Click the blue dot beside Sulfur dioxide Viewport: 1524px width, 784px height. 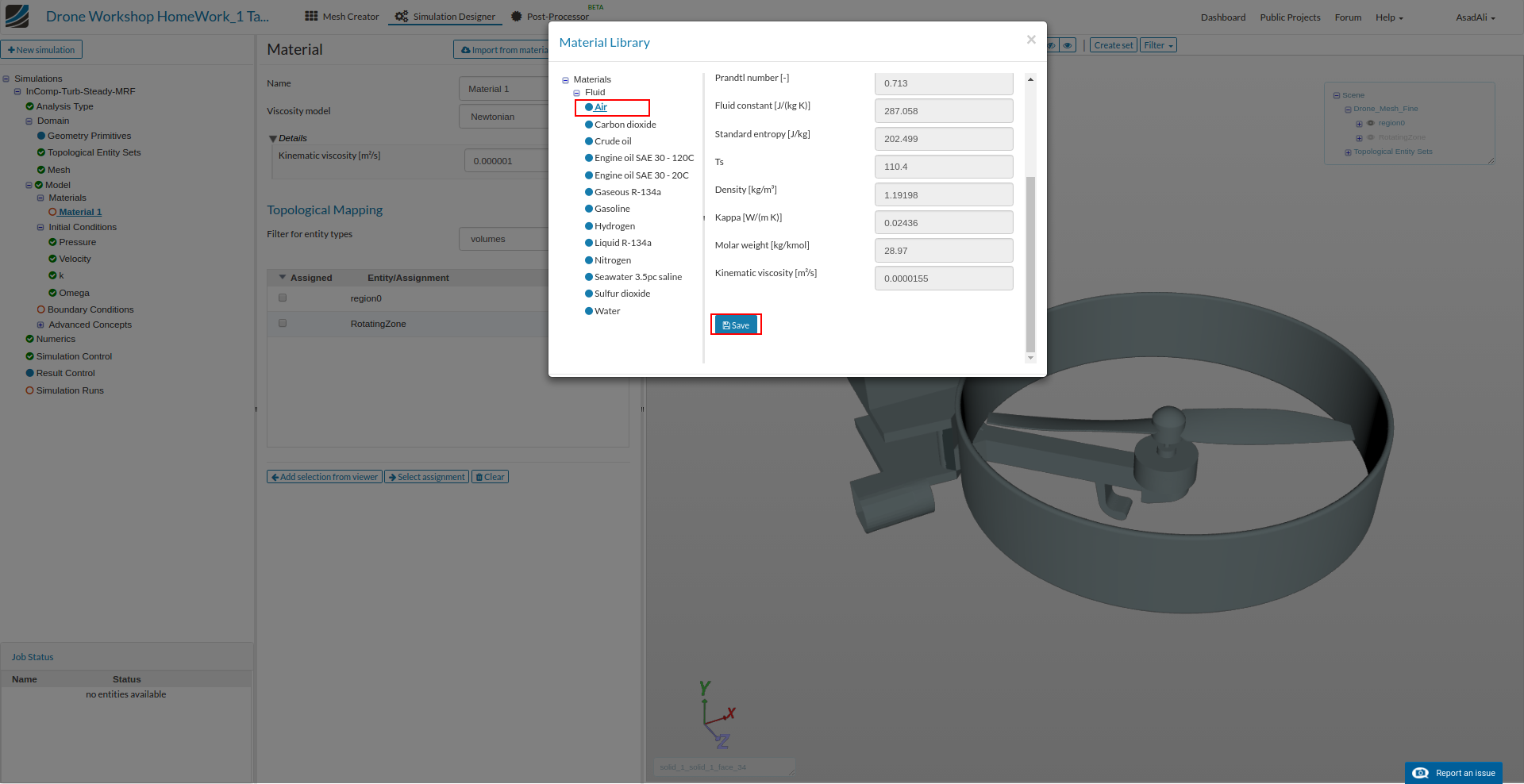589,294
